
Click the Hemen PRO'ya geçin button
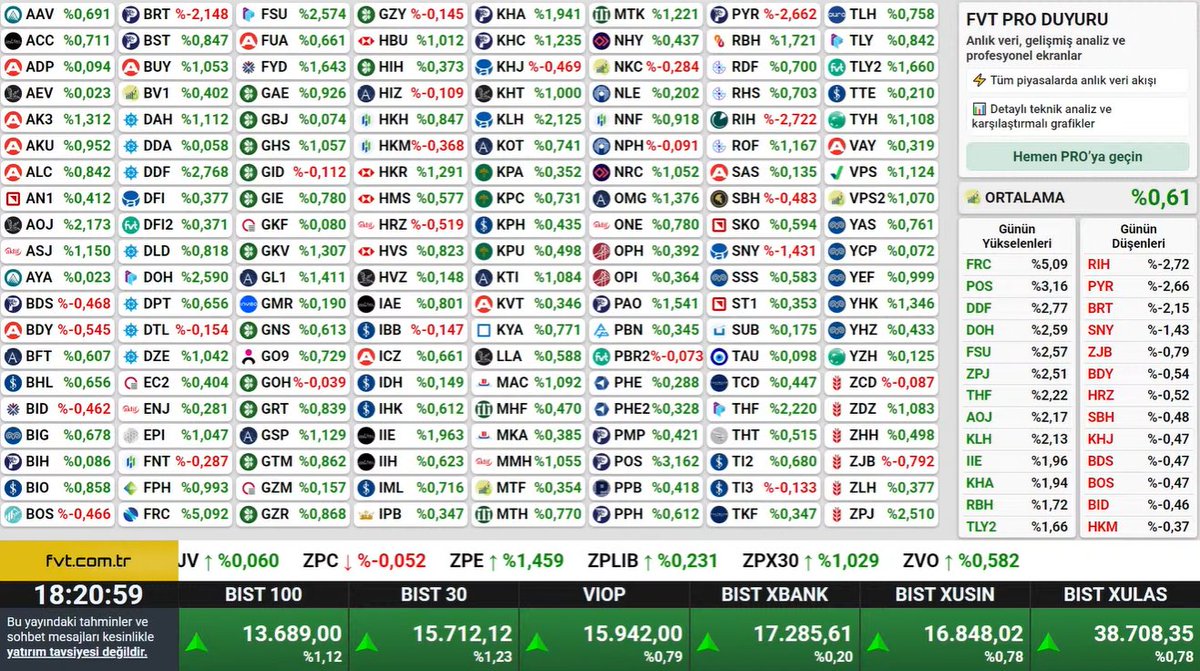tap(1078, 157)
